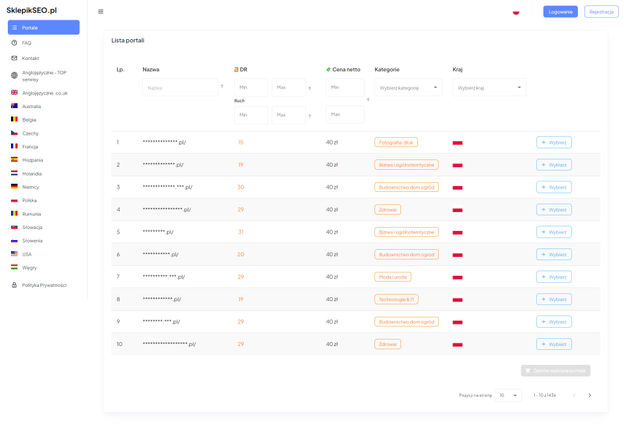Click Wybierz button in row 8
Viewport: 624px width, 430px height.
click(554, 299)
